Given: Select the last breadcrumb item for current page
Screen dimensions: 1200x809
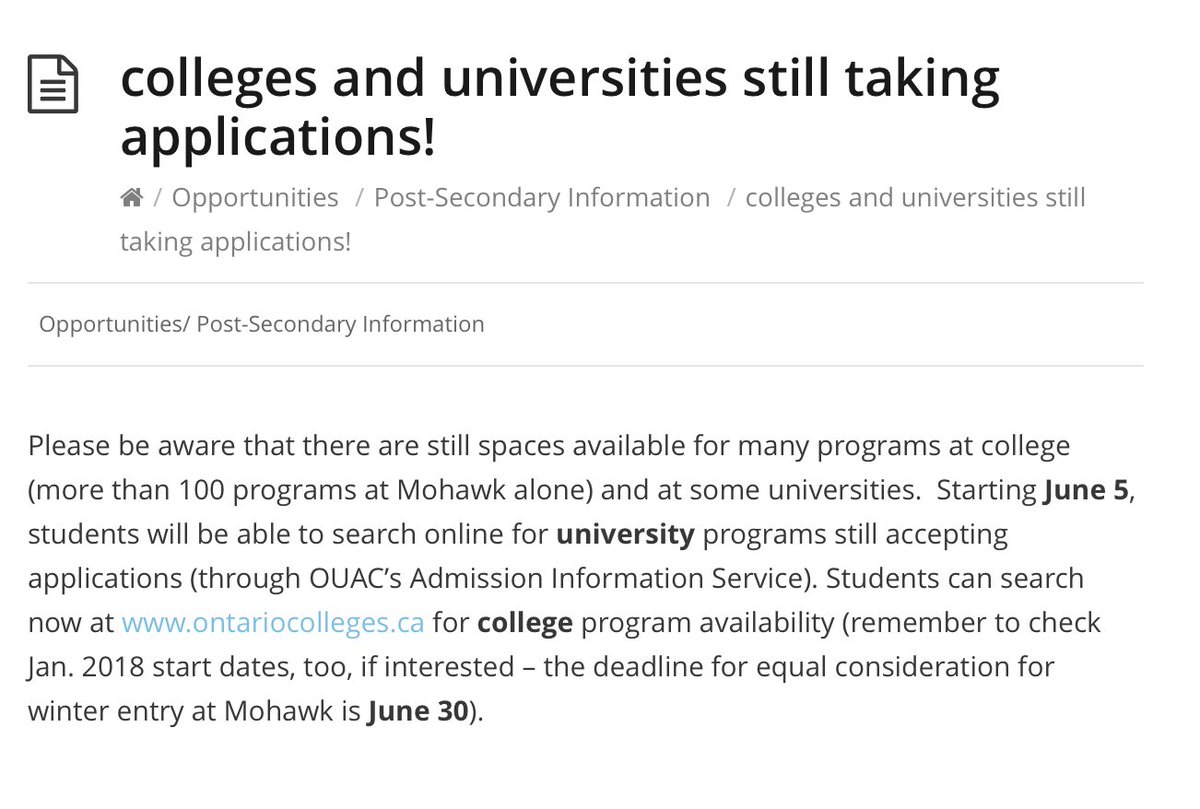Looking at the screenshot, I should click(x=603, y=220).
